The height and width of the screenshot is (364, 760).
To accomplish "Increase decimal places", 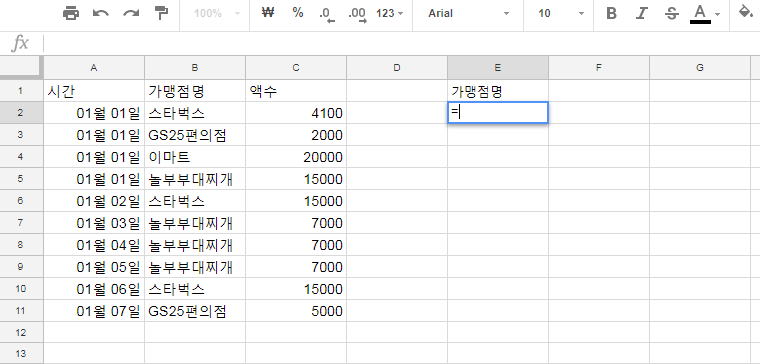I will pos(357,14).
